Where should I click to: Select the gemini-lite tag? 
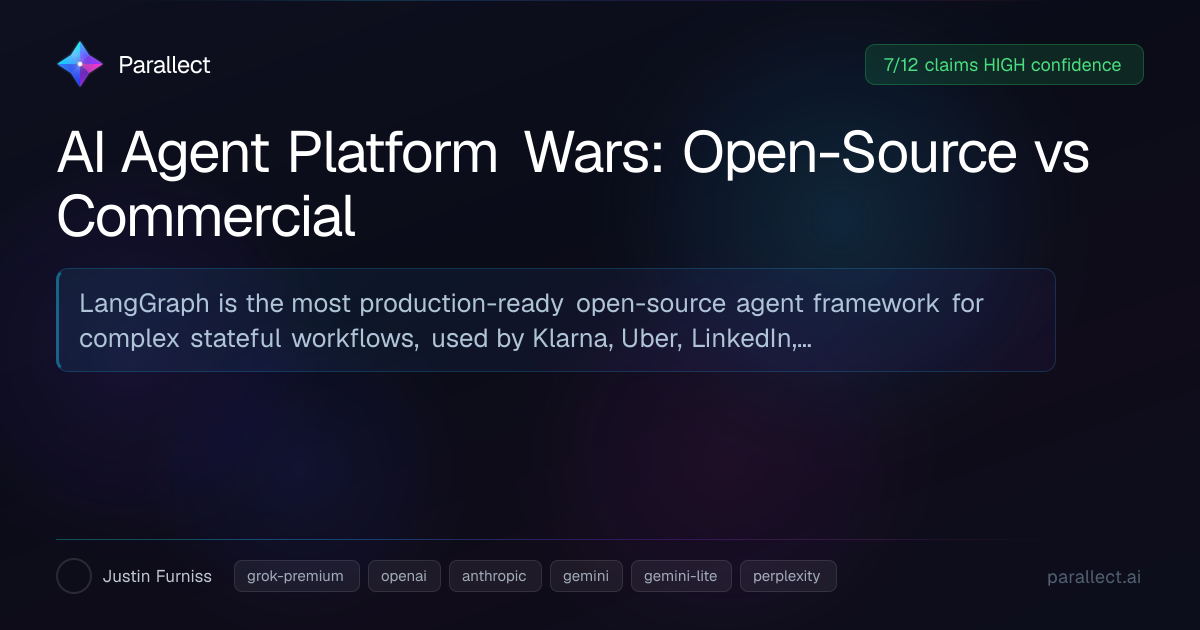click(681, 576)
